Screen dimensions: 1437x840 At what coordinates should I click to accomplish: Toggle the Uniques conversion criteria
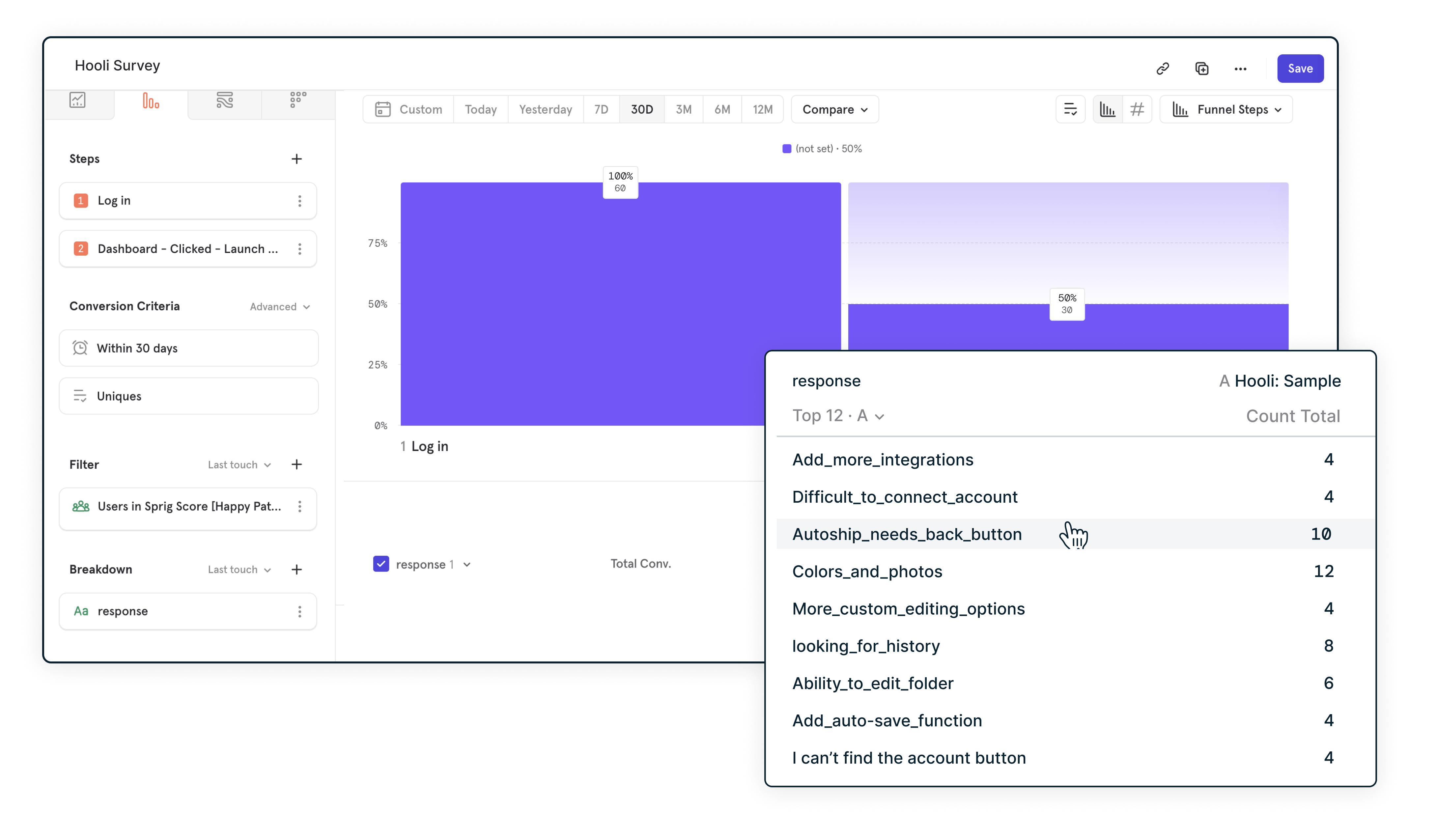[188, 395]
